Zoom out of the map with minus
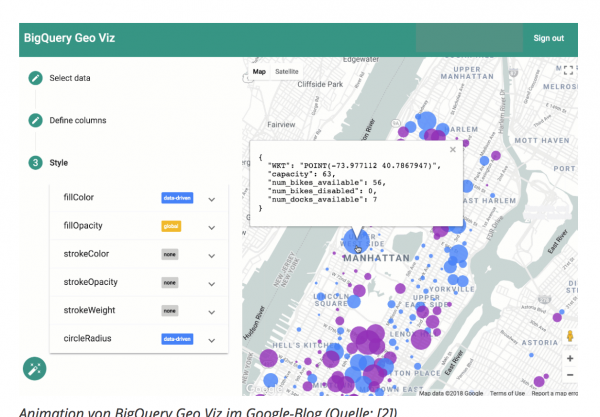The width and height of the screenshot is (600, 417). 569,375
